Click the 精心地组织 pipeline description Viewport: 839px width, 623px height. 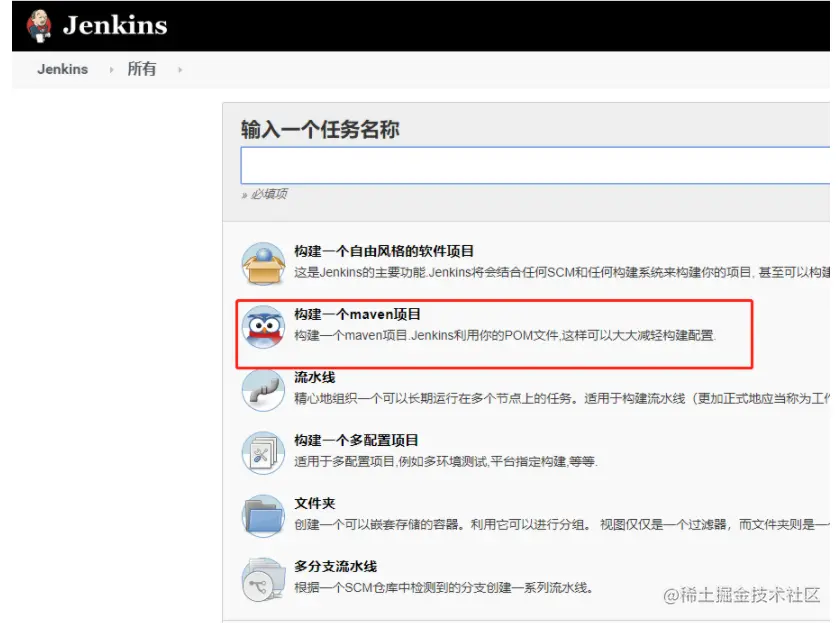pyautogui.click(x=562, y=399)
